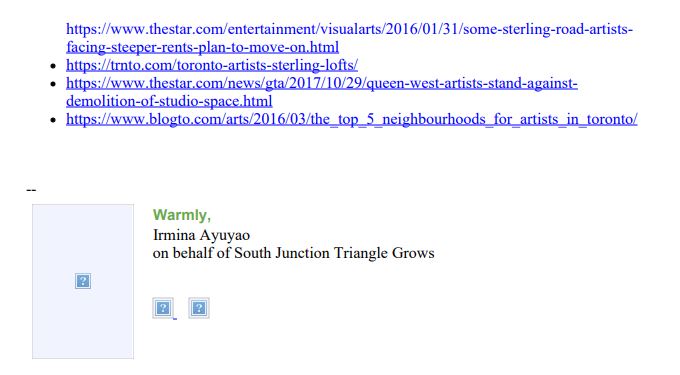This screenshot has height=375, width=680.
Task: Click "on behalf of South Junction Triangle Grows"
Action: (294, 253)
